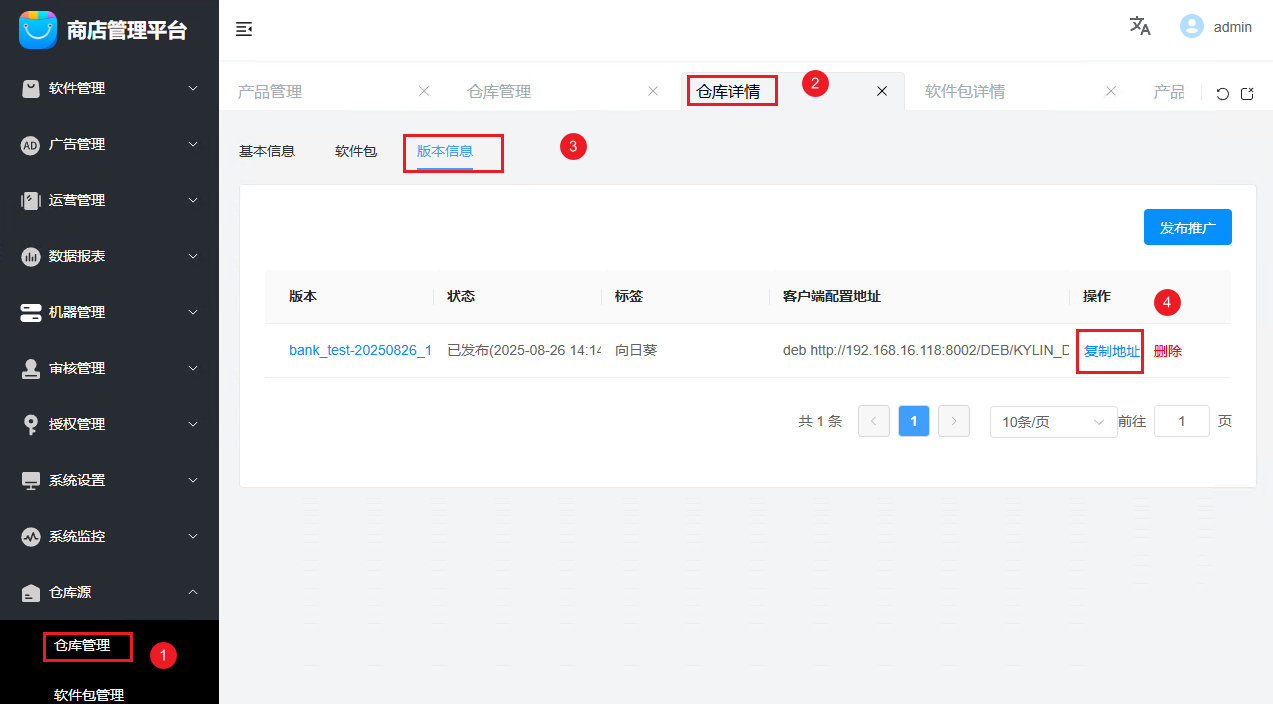This screenshot has height=704, width=1273.
Task: Toggle the sidebar collapse button
Action: point(244,30)
